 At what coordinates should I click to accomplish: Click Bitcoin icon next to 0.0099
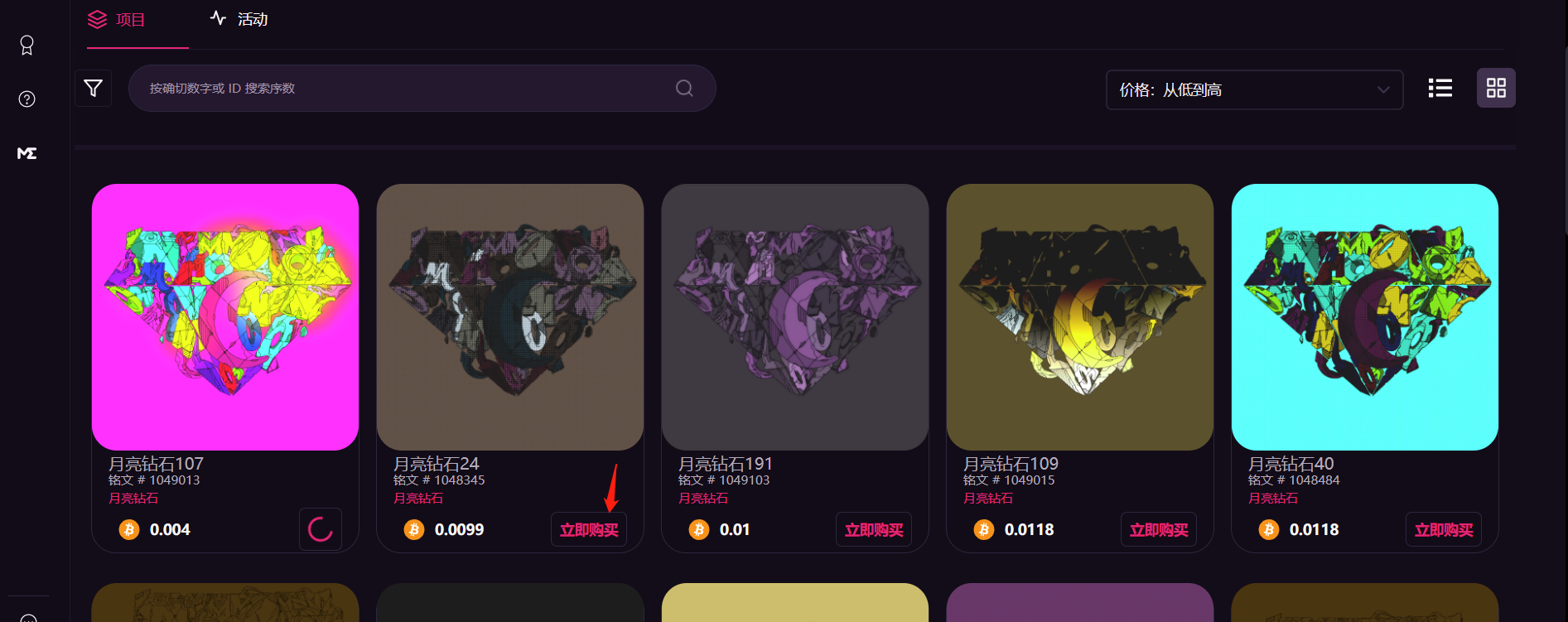pos(414,529)
